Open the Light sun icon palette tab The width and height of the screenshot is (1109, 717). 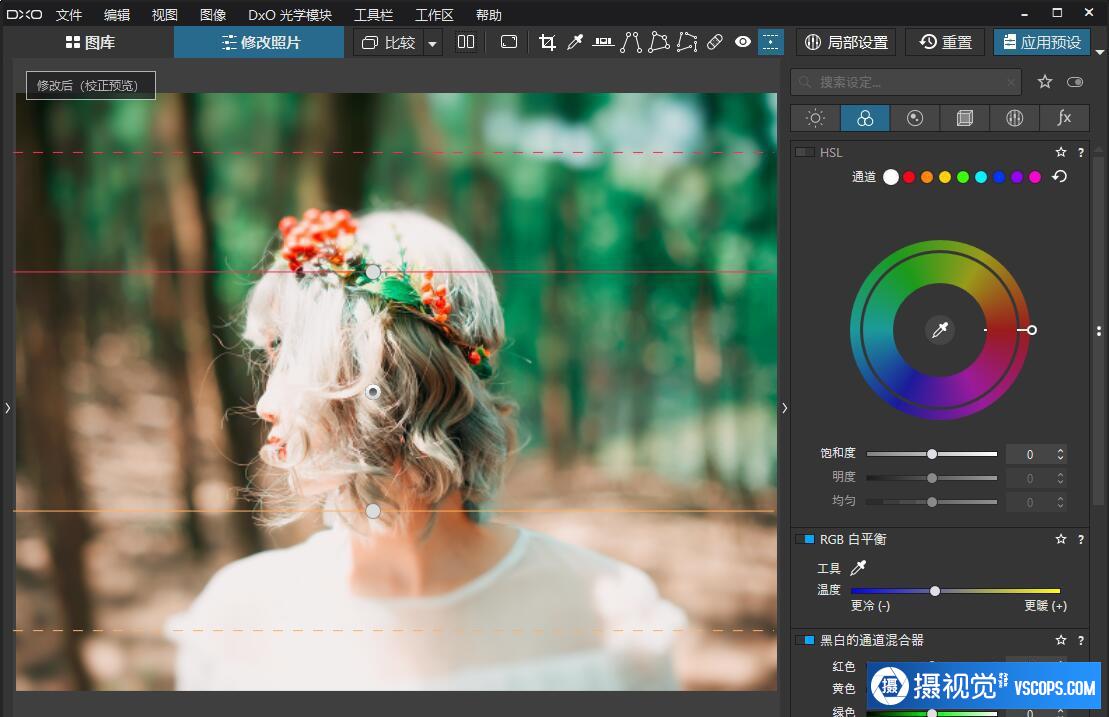pyautogui.click(x=815, y=118)
